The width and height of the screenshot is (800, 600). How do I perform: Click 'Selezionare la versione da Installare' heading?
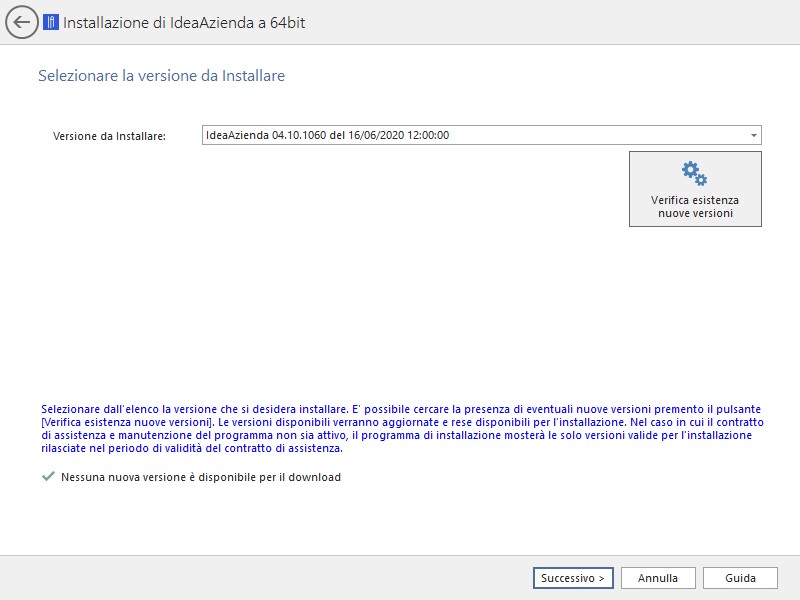click(x=161, y=76)
